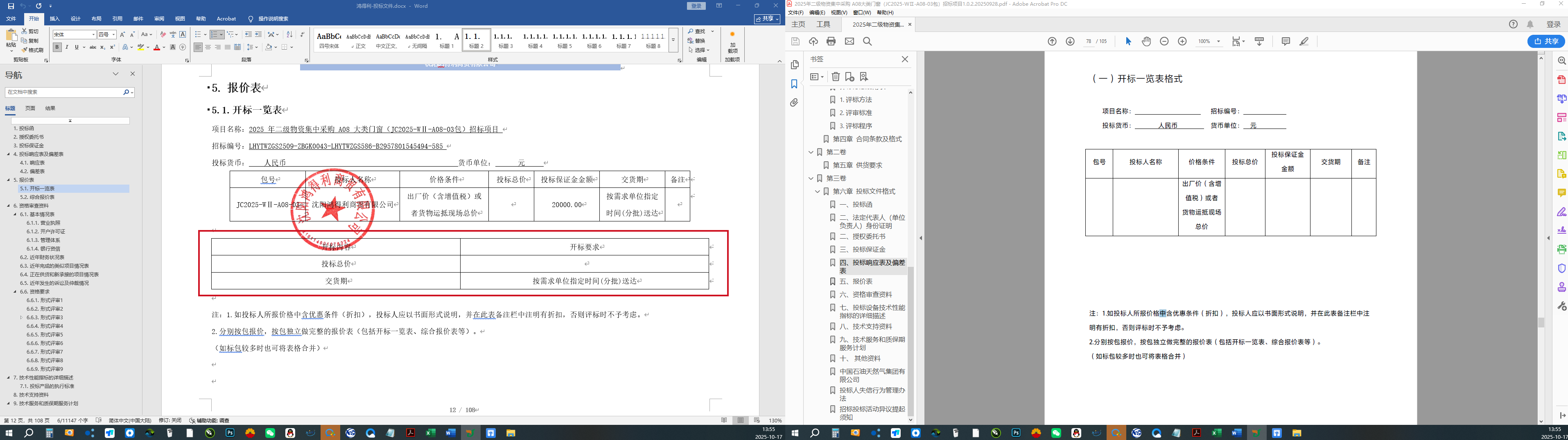Apply the 标题 3 style from gallery
1568x440 pixels.
pyautogui.click(x=505, y=41)
